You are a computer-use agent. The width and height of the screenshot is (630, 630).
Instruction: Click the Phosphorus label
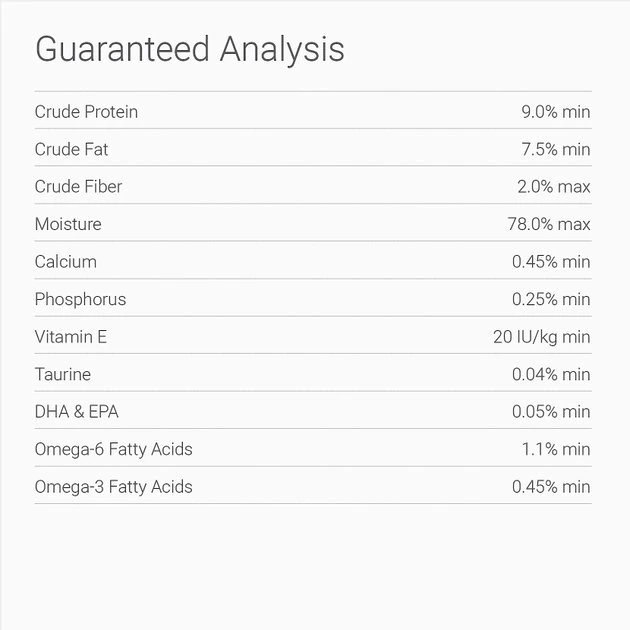[x=80, y=299]
